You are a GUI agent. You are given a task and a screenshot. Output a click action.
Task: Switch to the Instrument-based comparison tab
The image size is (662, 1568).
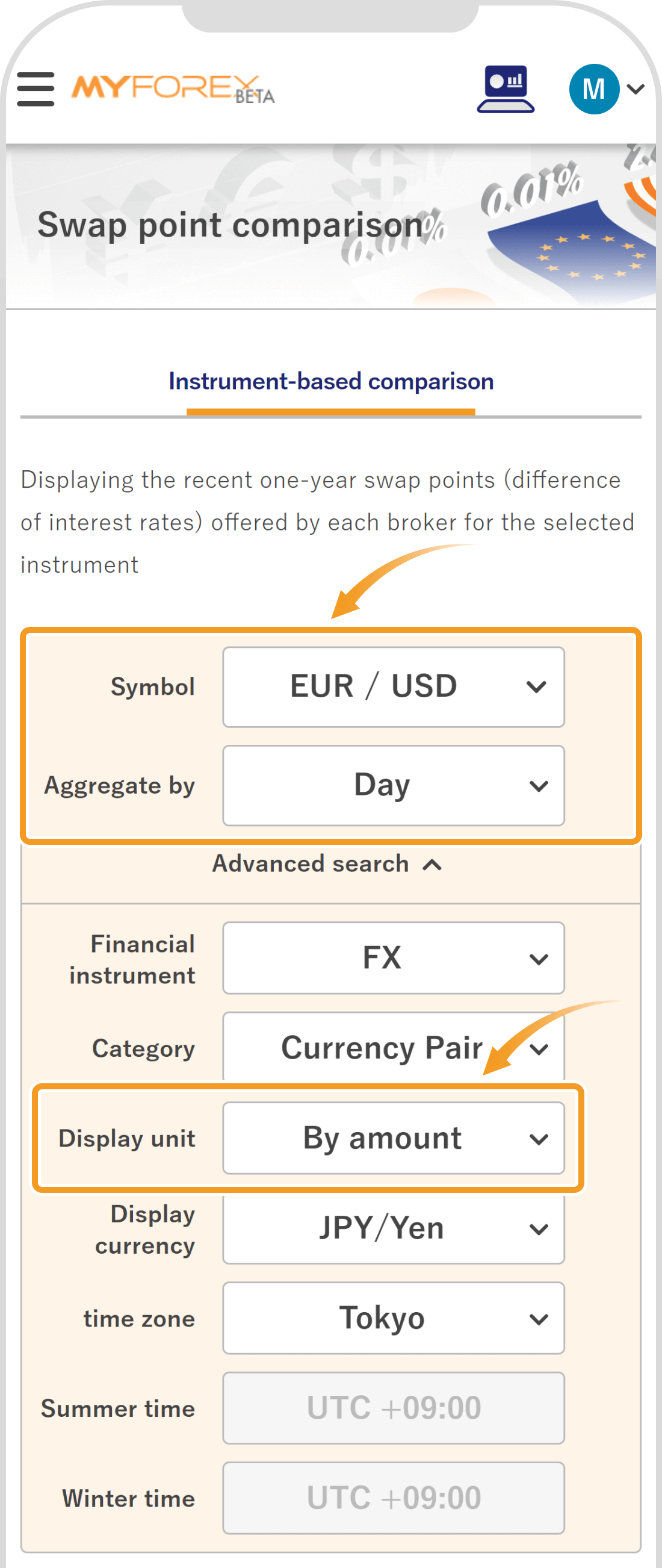331,382
